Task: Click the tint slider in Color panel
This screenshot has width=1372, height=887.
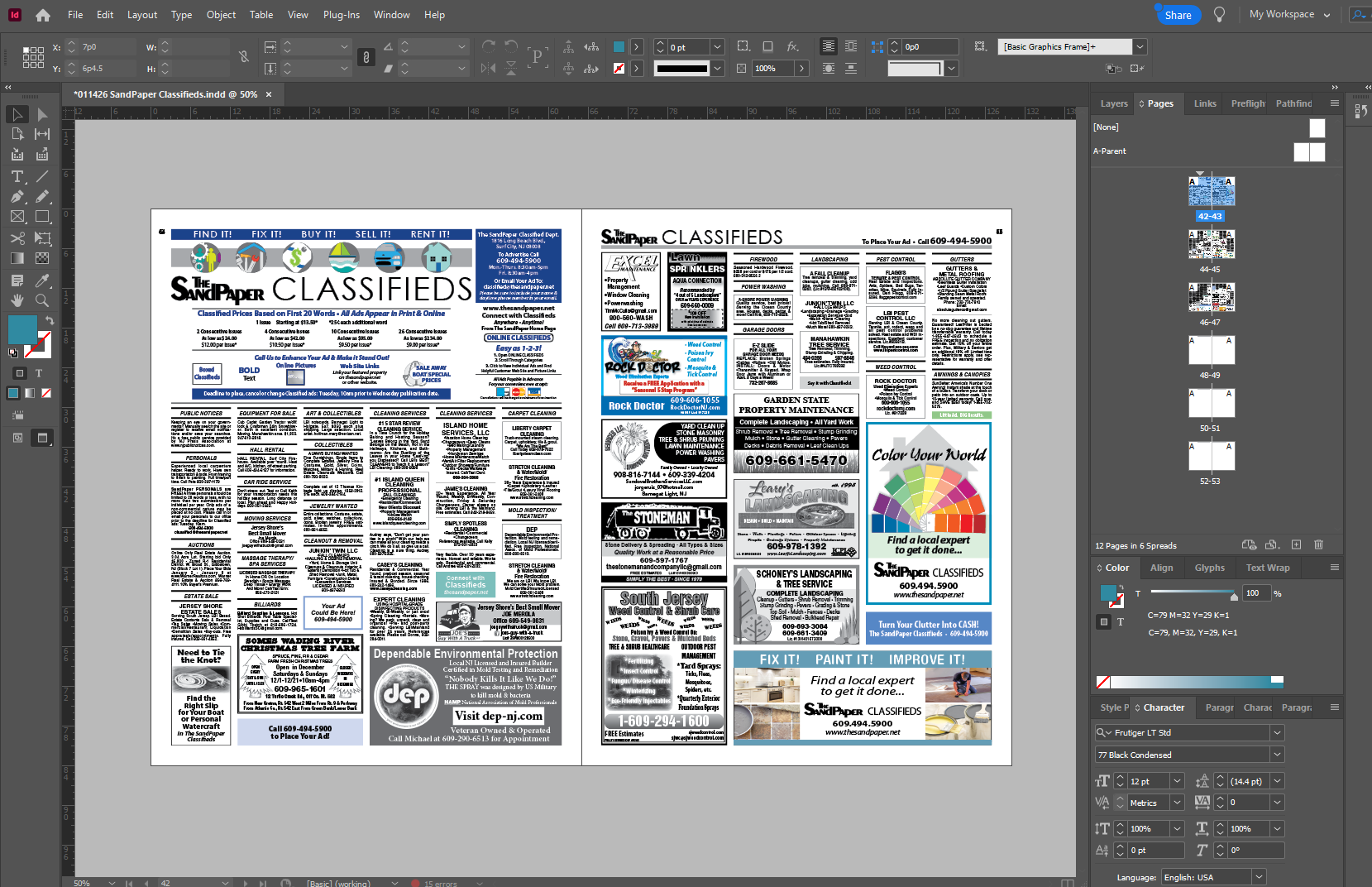Action: pyautogui.click(x=1191, y=592)
